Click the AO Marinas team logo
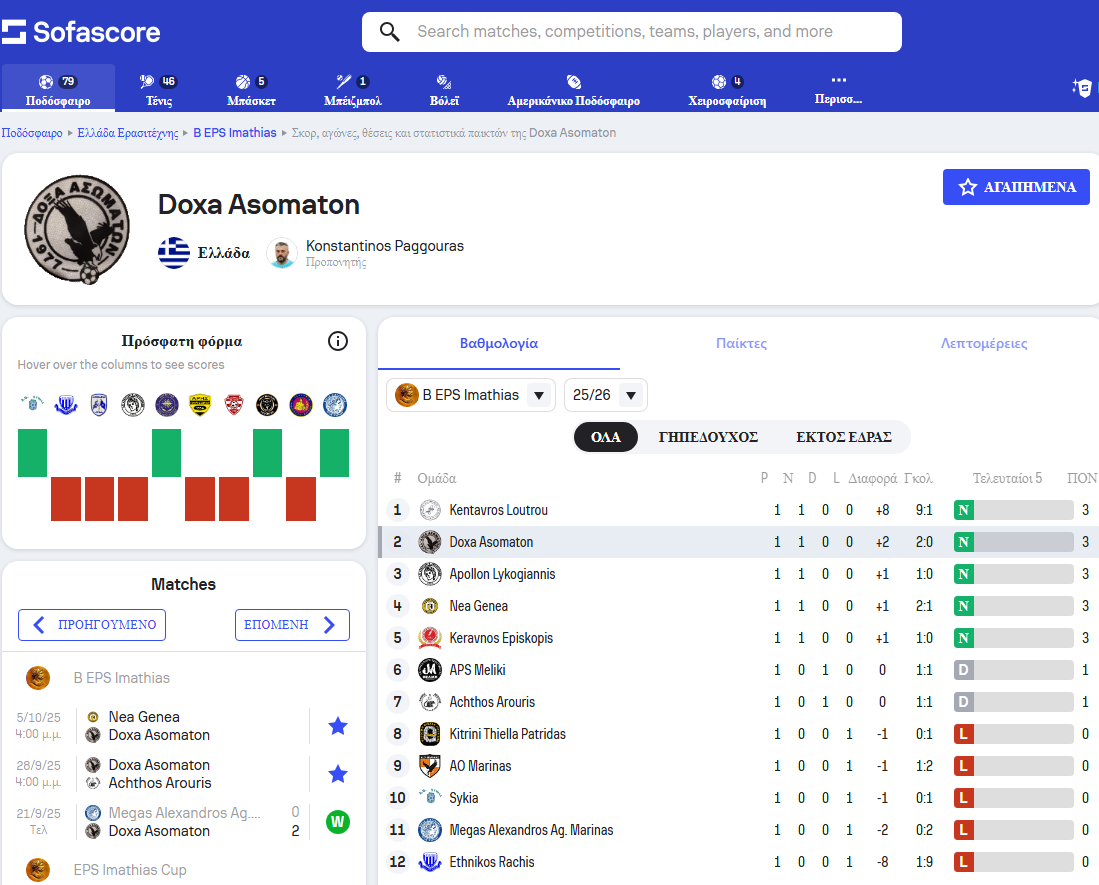The width and height of the screenshot is (1099, 885). [x=430, y=766]
